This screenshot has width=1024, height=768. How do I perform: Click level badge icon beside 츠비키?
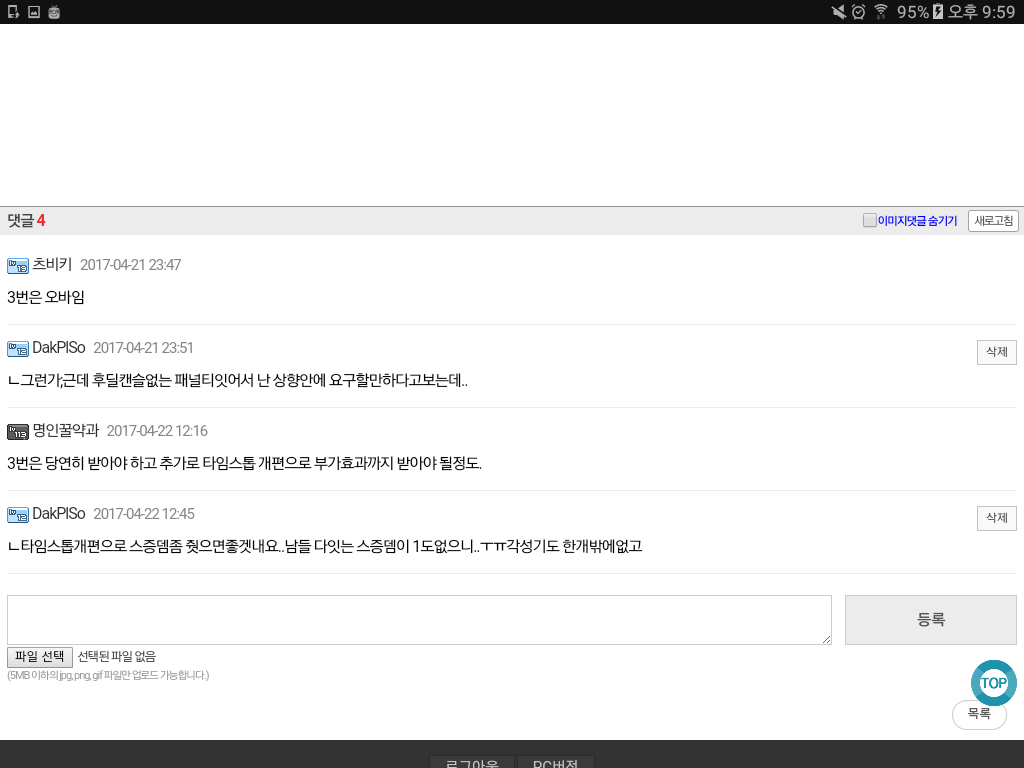(x=18, y=266)
